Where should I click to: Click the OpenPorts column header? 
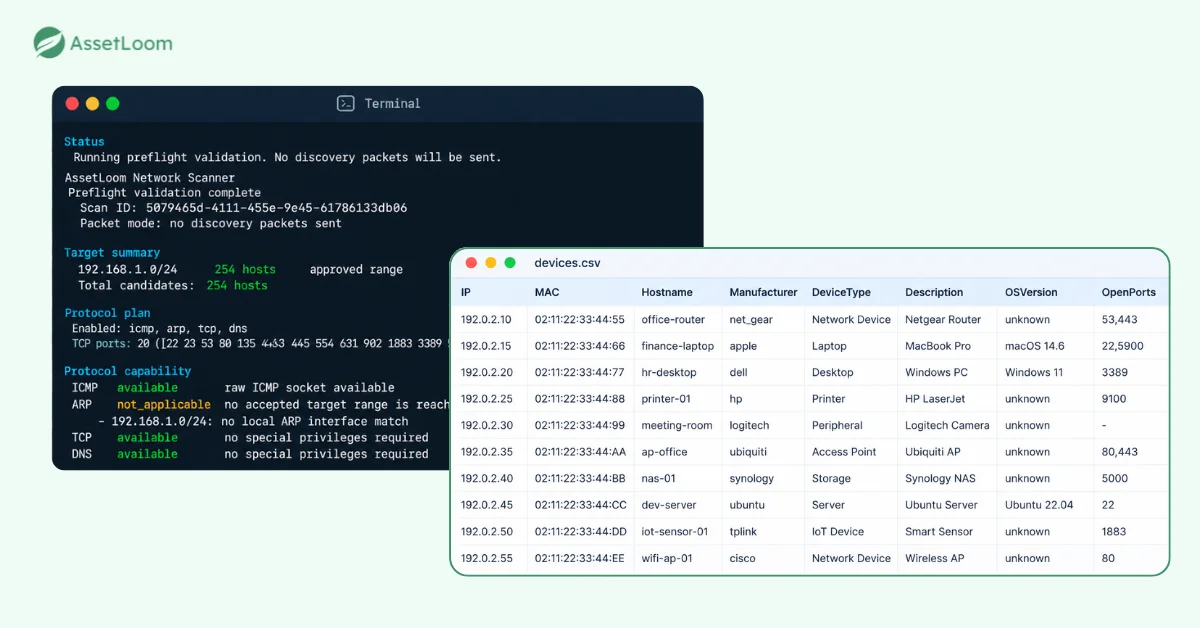point(1129,293)
